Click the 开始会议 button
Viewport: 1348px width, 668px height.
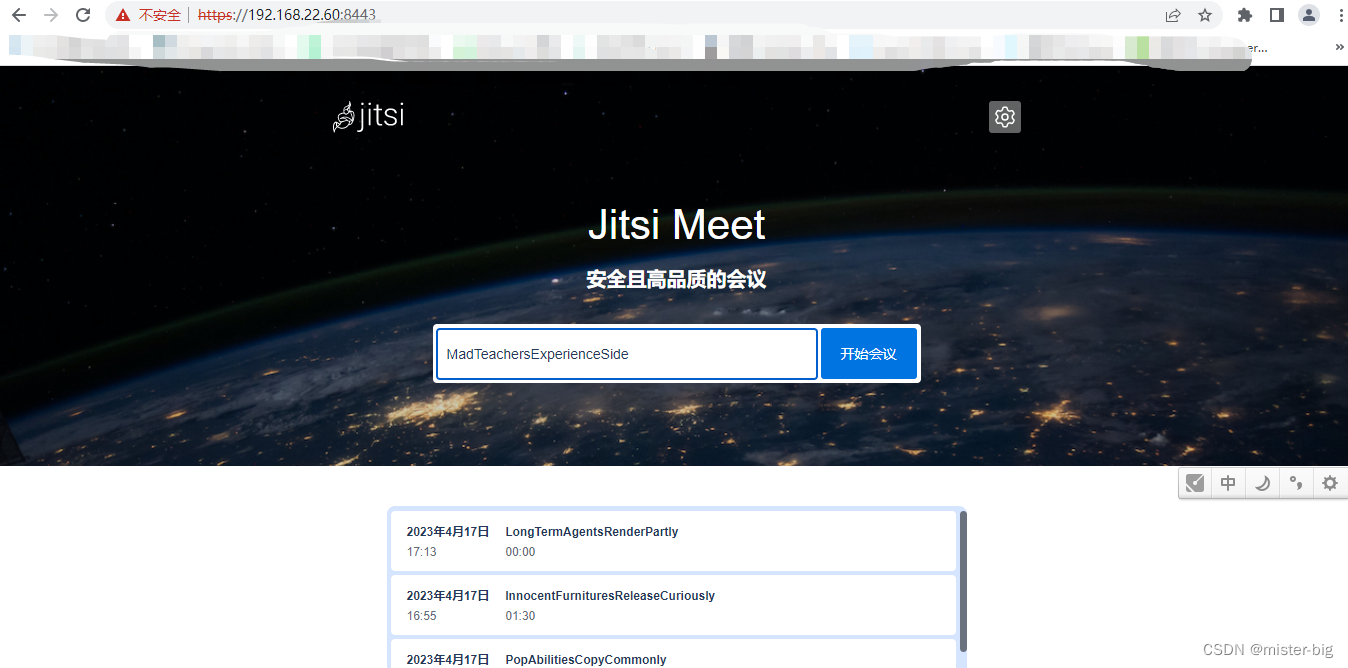pyautogui.click(x=868, y=353)
